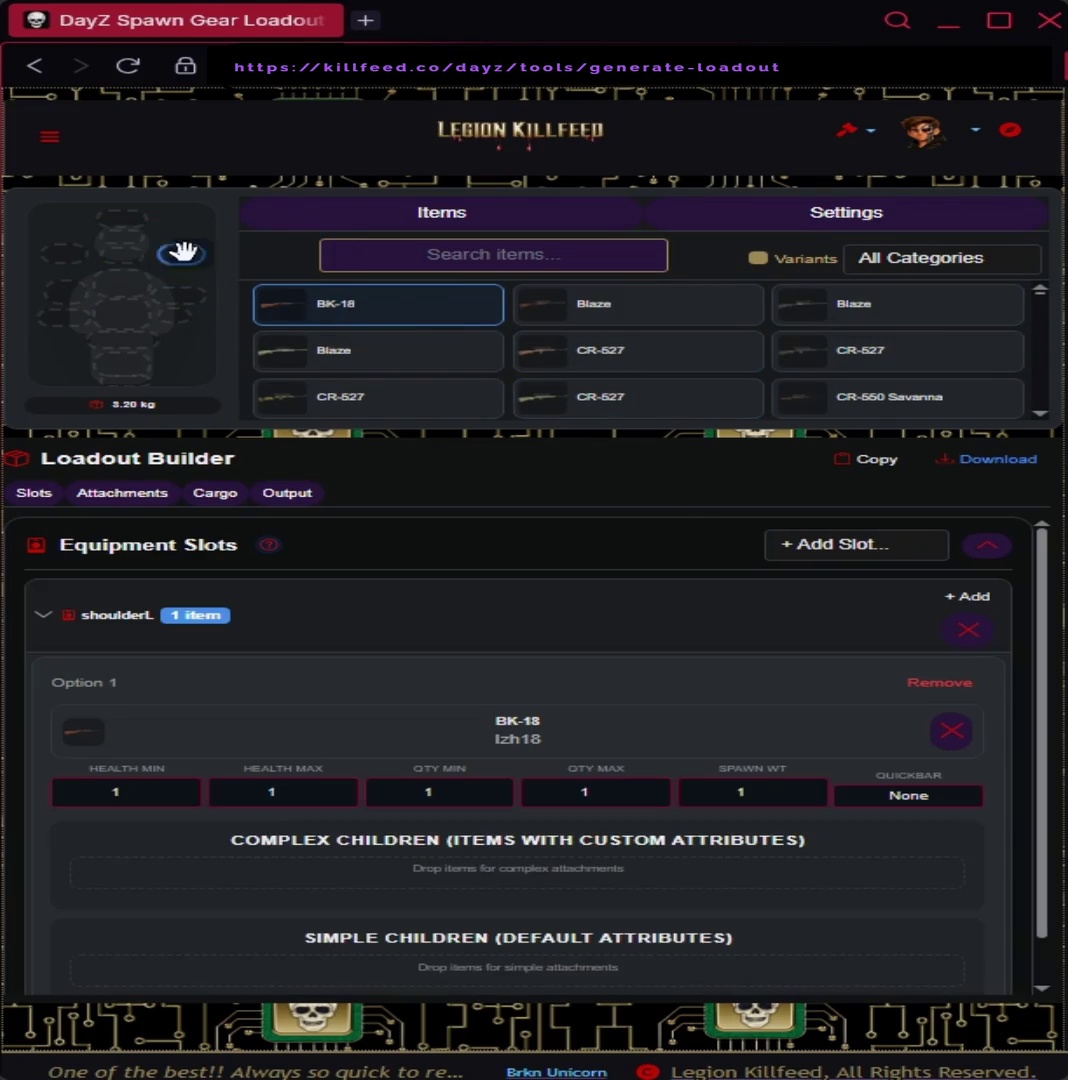The height and width of the screenshot is (1080, 1068).
Task: Click the simple attachments drop zone
Action: tap(517, 970)
